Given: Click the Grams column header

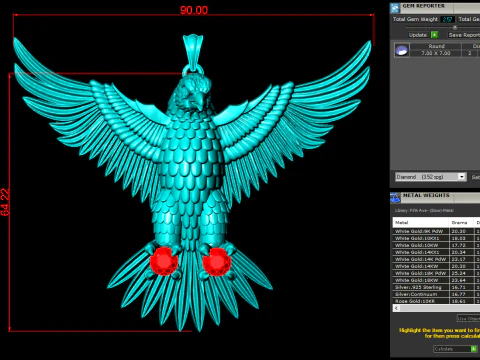Looking at the screenshot, I should point(461,222).
